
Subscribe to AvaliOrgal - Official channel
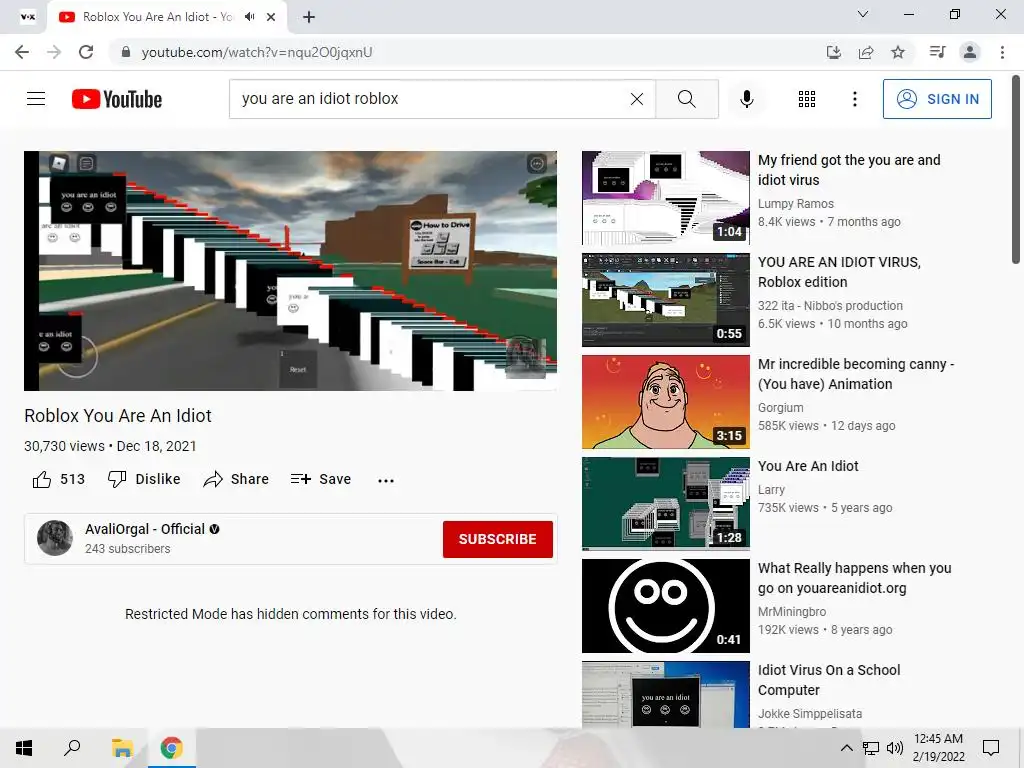pyautogui.click(x=498, y=539)
